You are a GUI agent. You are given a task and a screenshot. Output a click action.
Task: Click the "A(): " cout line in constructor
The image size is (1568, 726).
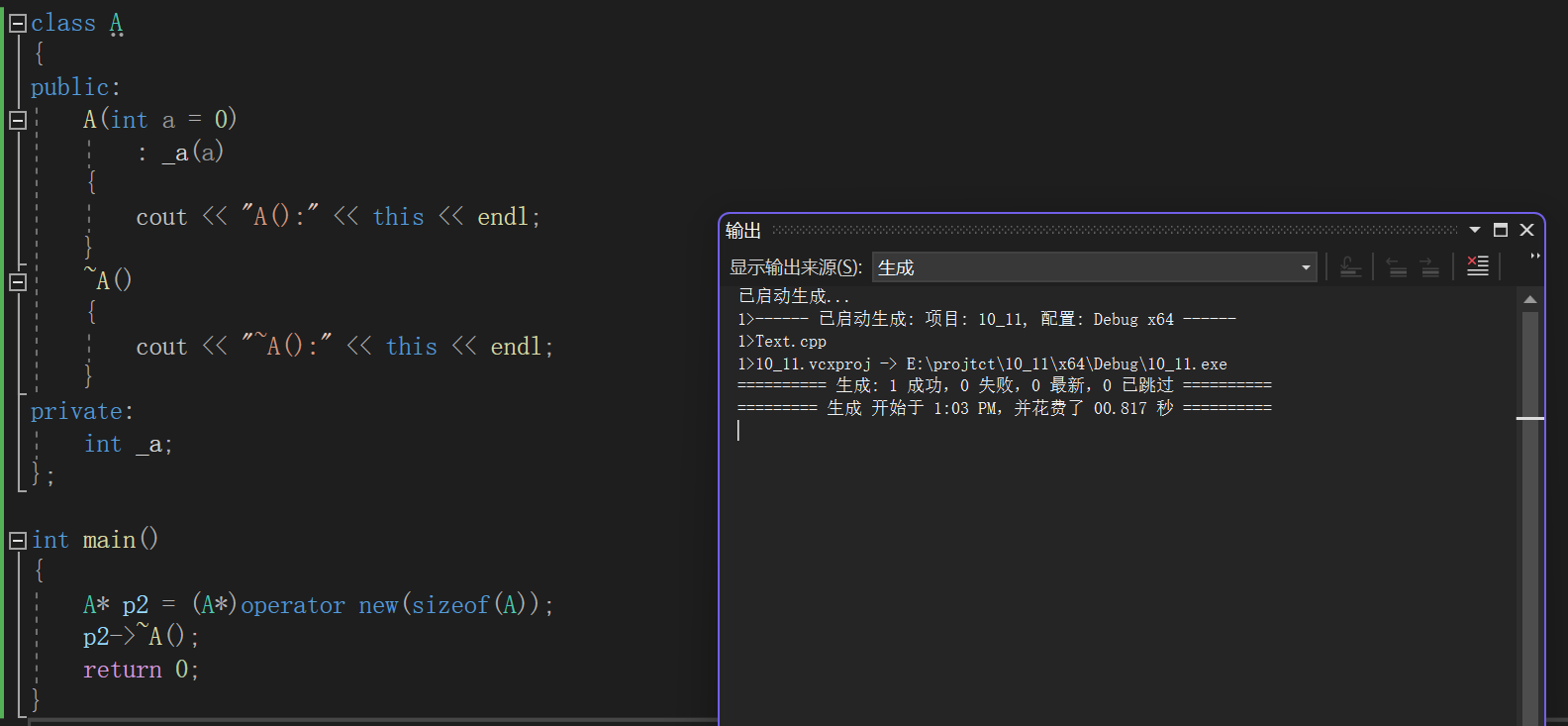tap(339, 217)
